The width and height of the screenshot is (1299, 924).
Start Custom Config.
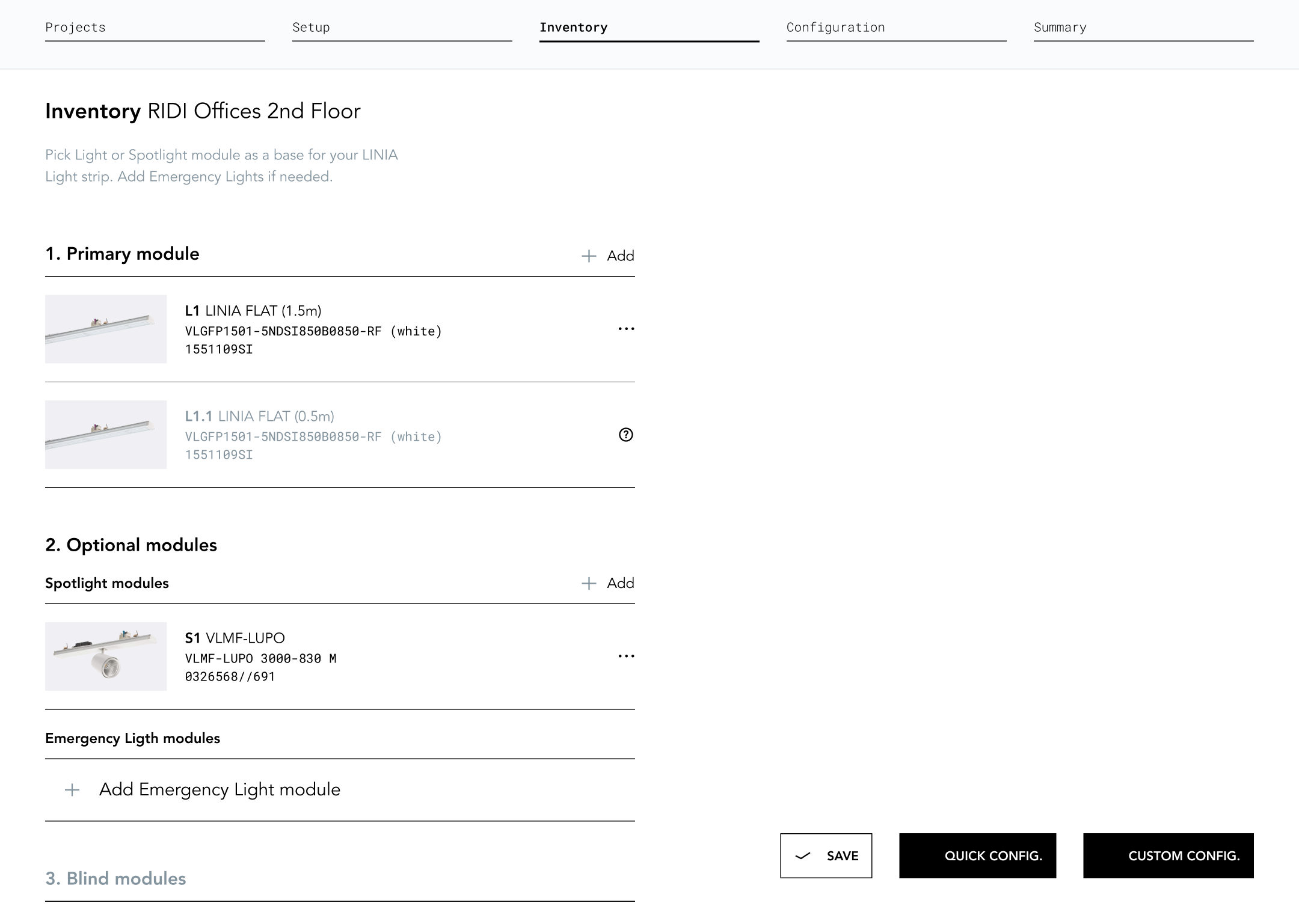(1168, 855)
